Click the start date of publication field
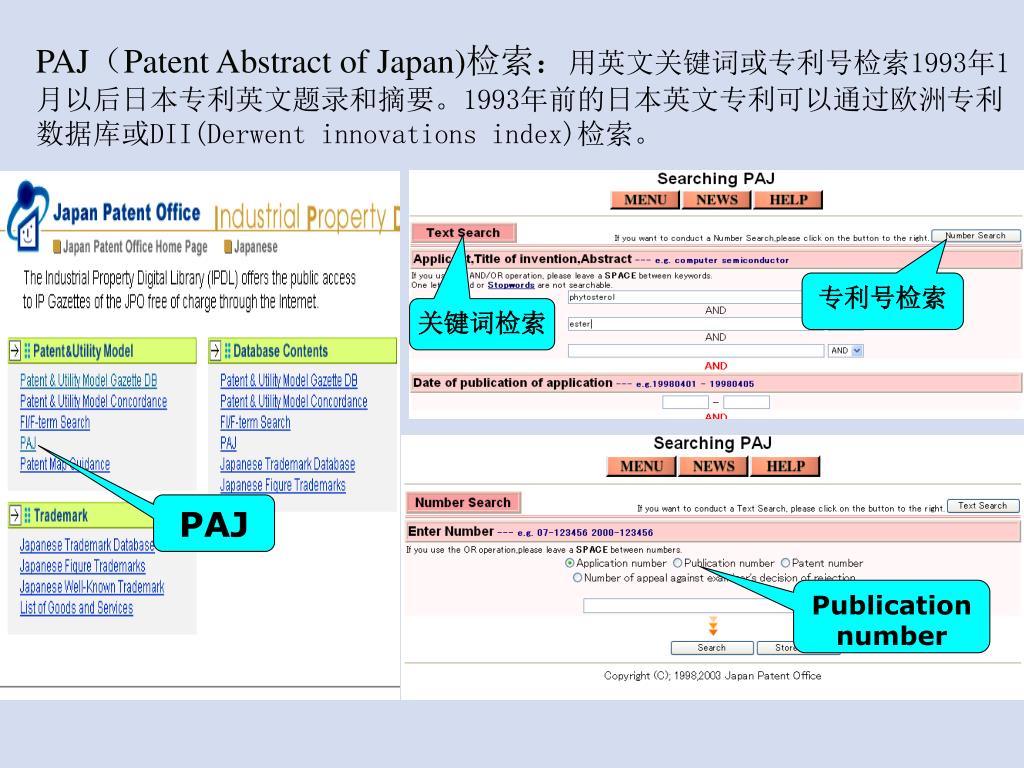 click(686, 402)
